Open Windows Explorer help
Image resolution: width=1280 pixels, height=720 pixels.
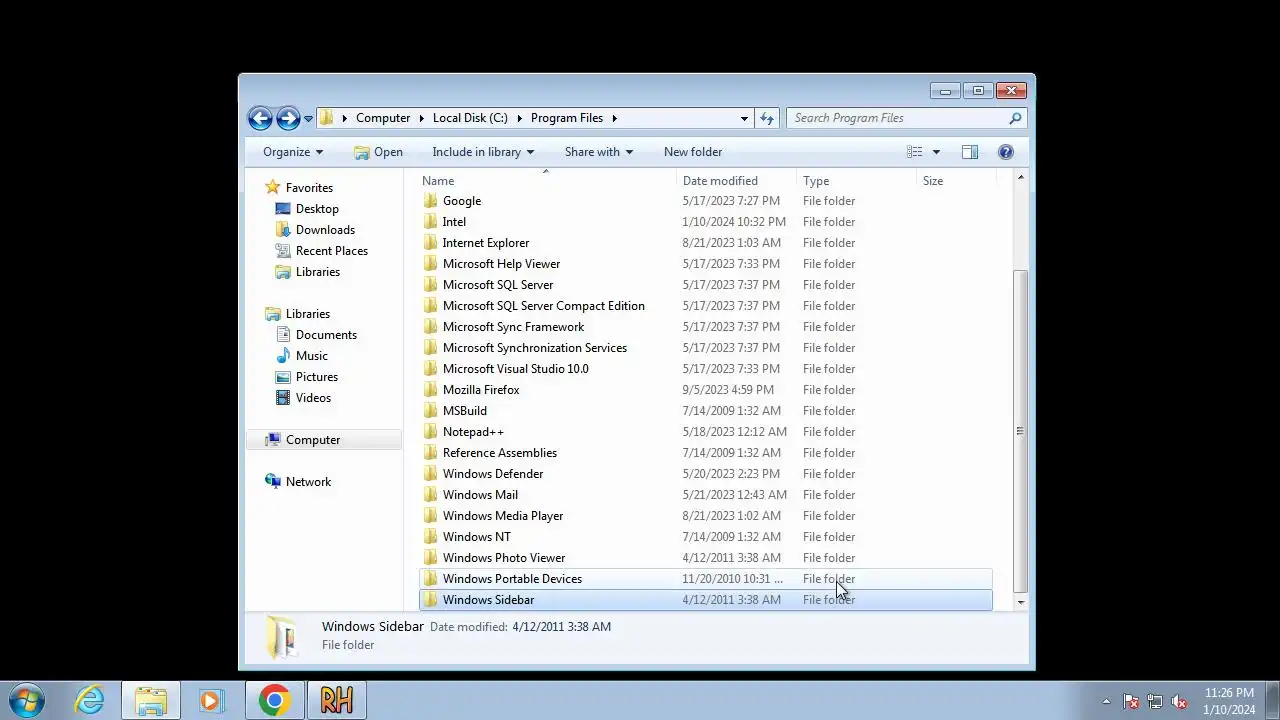1006,152
